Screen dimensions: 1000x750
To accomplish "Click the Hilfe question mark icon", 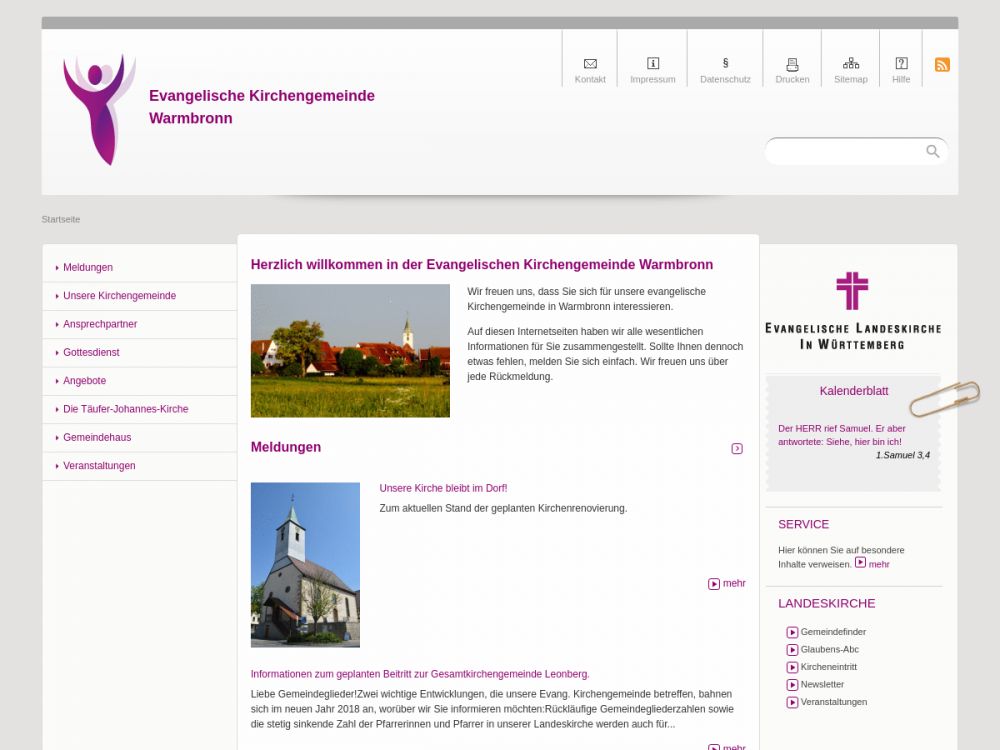I will click(x=901, y=64).
